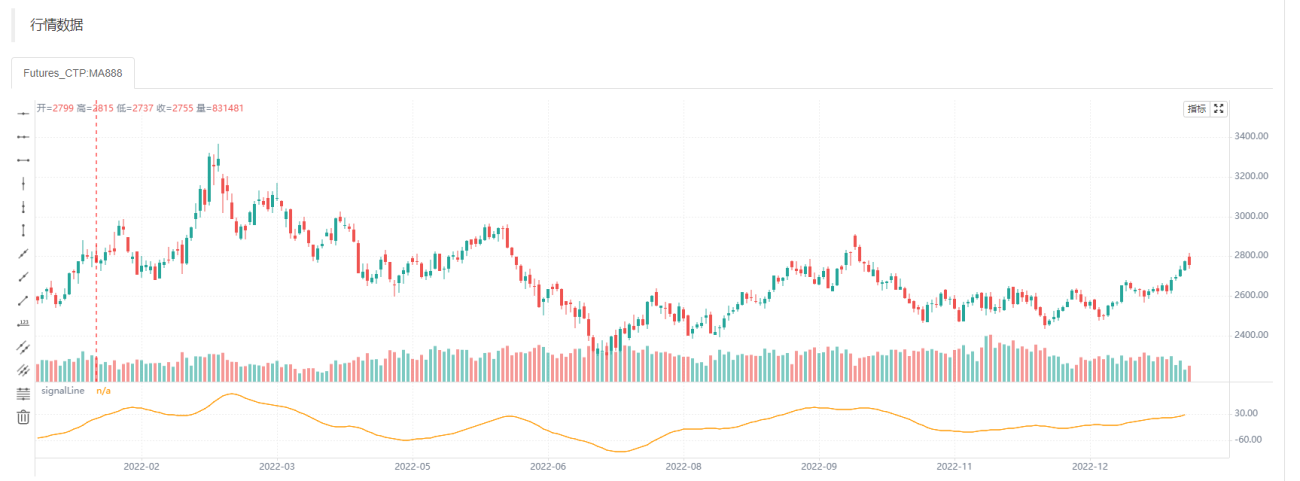Select the price channel line tool
This screenshot has width=1300, height=481.
point(24,347)
